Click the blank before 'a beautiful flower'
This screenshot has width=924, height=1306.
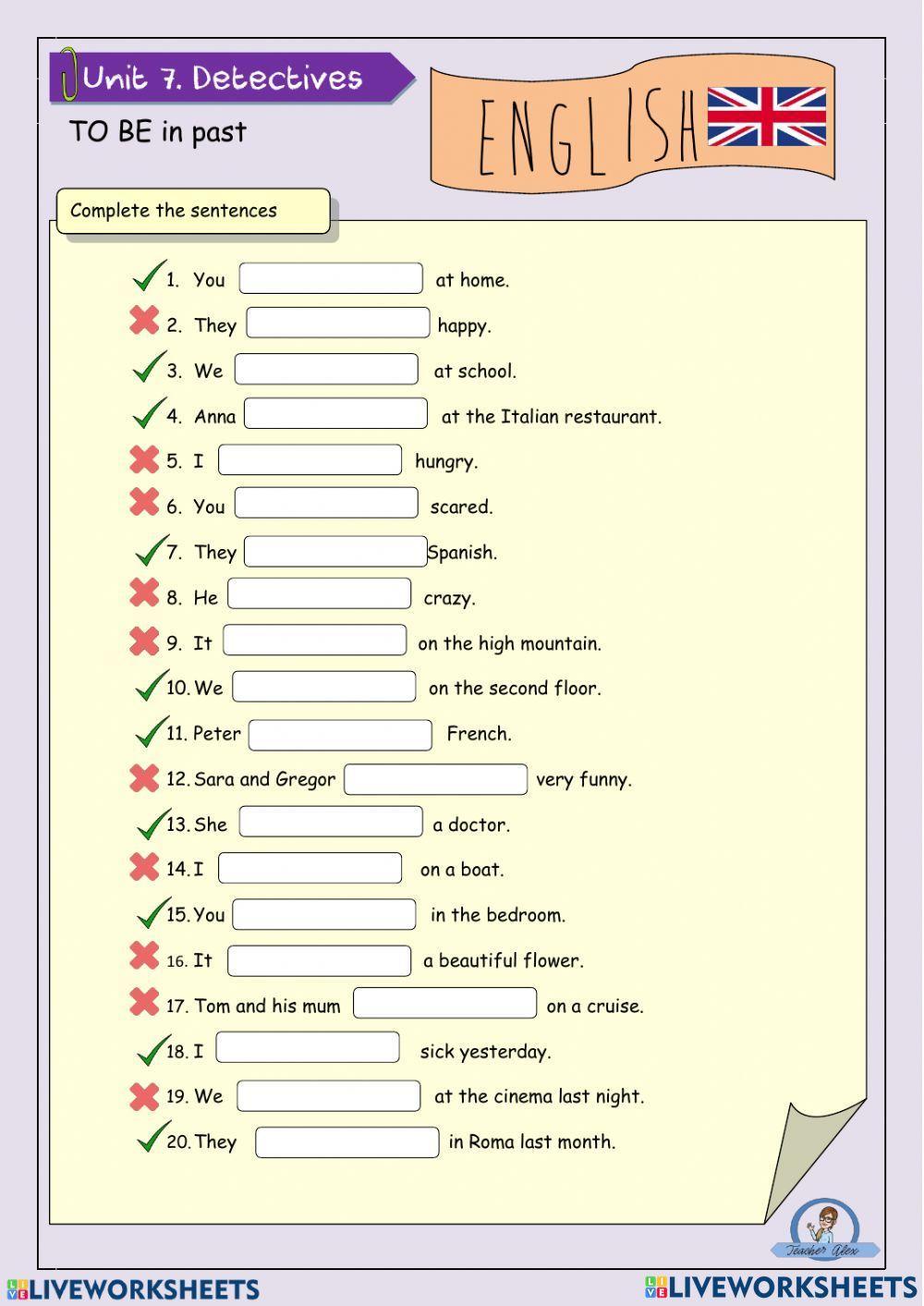coord(319,960)
